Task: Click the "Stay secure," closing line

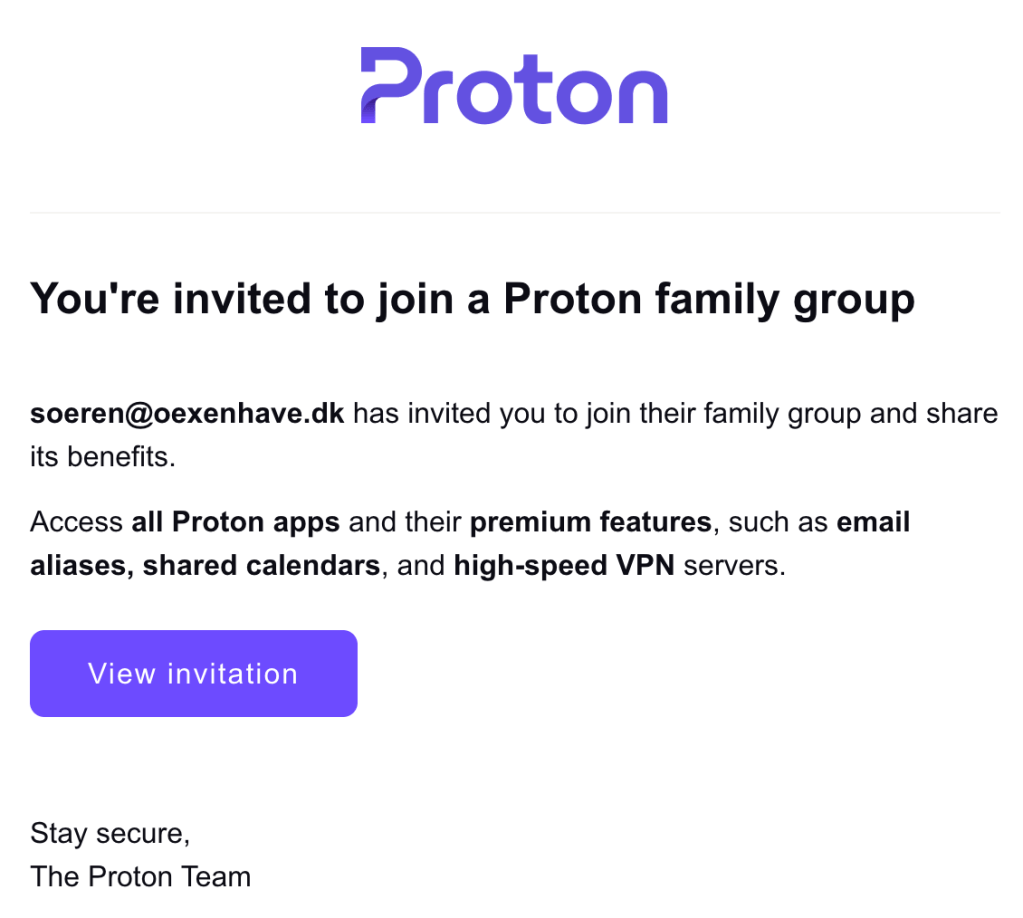Action: pyautogui.click(x=110, y=832)
